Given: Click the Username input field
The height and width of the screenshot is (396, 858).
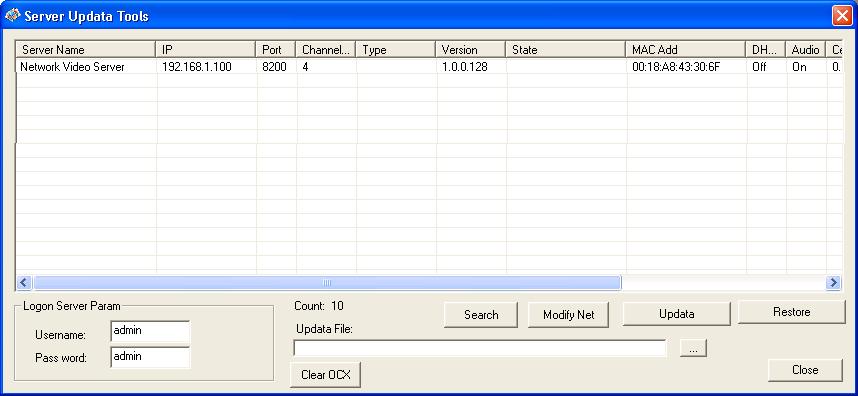Looking at the screenshot, I should point(150,331).
